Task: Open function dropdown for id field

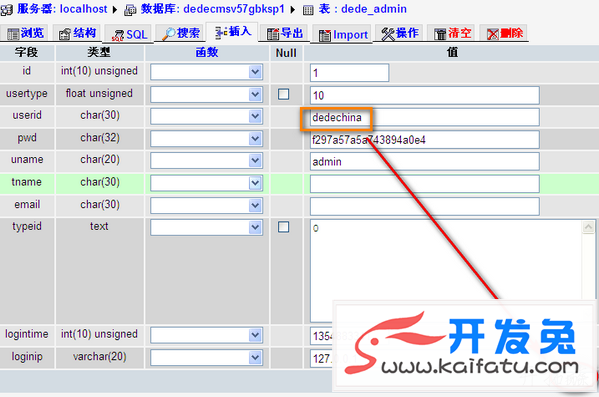Action: point(206,72)
